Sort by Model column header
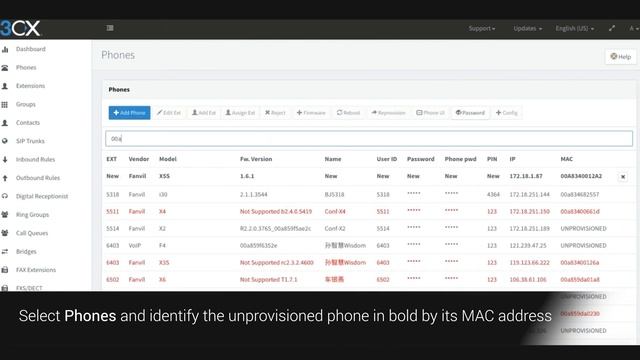This screenshot has height=360, width=640. point(168,159)
